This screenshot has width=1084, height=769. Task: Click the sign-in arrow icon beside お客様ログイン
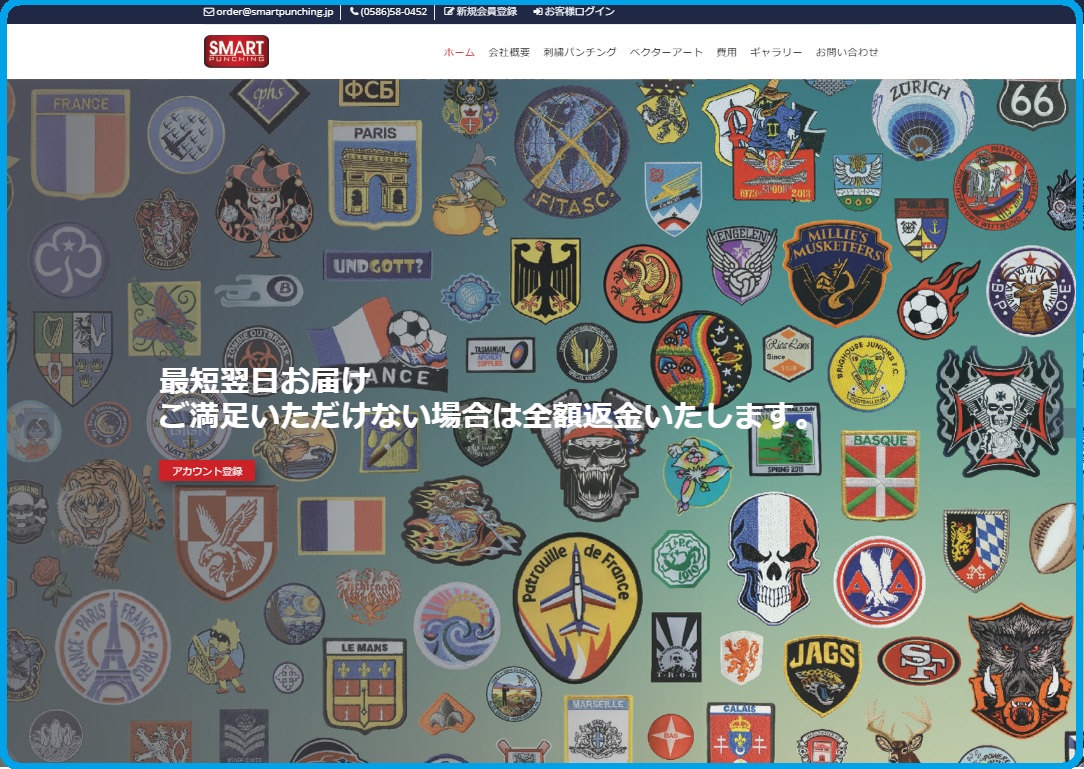pyautogui.click(x=538, y=12)
